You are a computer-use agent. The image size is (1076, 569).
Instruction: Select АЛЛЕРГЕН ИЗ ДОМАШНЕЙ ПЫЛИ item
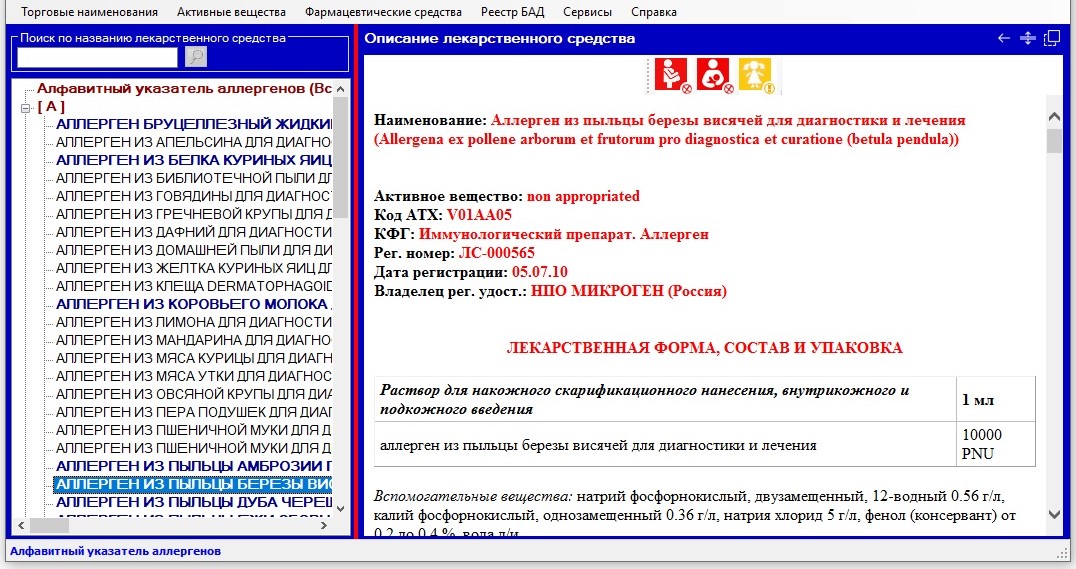194,250
